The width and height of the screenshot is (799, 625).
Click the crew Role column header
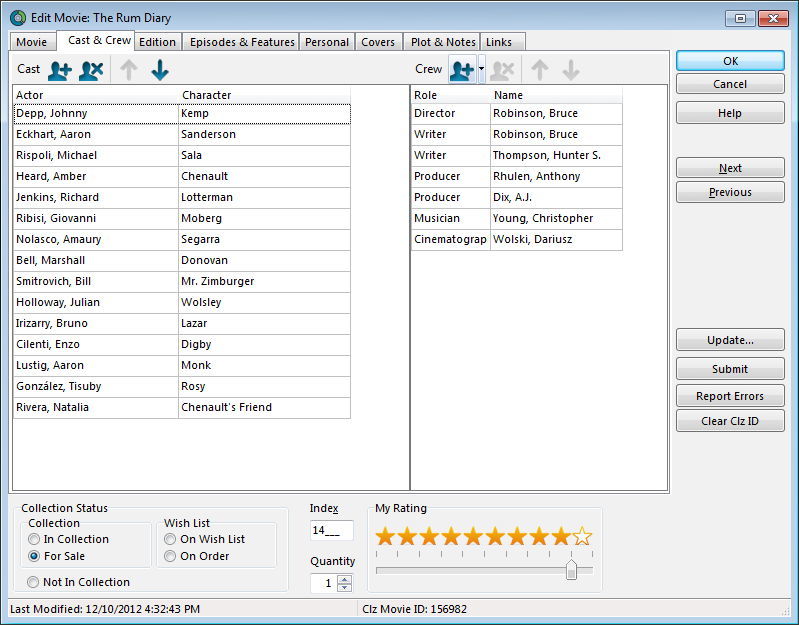click(450, 95)
